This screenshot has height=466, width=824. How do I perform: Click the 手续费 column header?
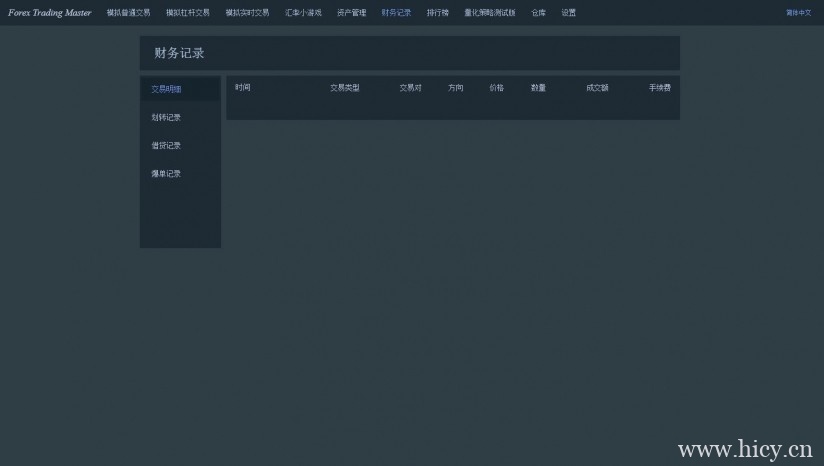(x=660, y=88)
